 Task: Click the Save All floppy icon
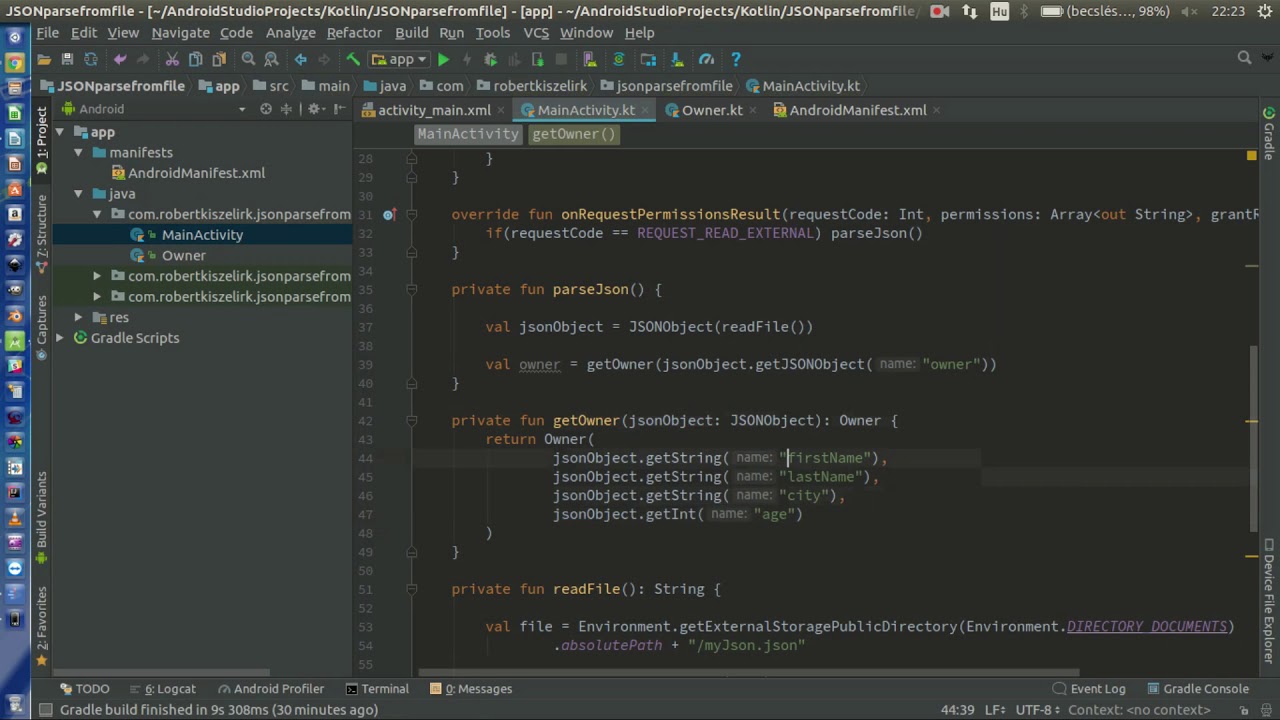67,59
